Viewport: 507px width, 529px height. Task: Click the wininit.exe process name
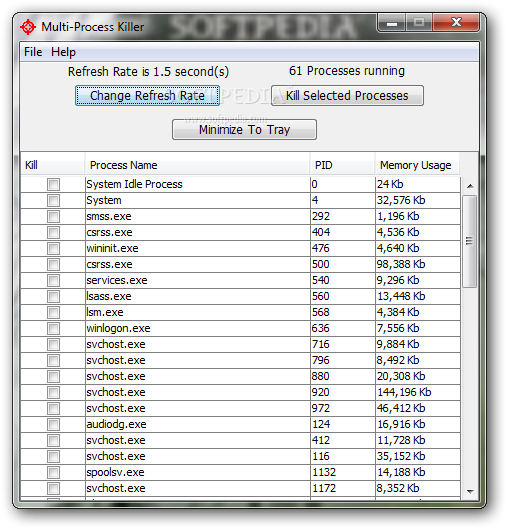112,248
